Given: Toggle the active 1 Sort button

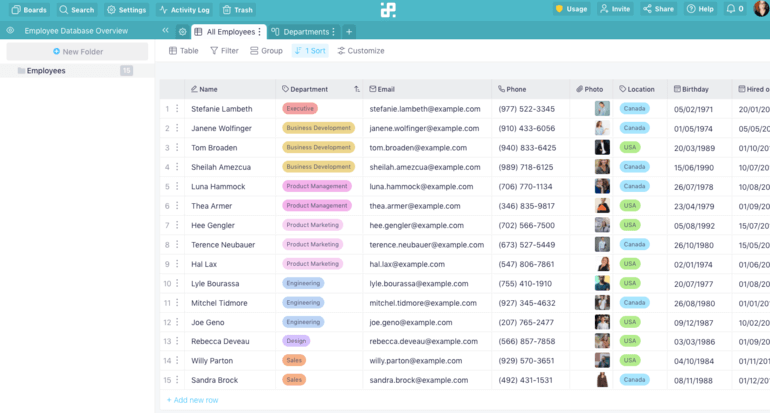Looking at the screenshot, I should coord(310,51).
